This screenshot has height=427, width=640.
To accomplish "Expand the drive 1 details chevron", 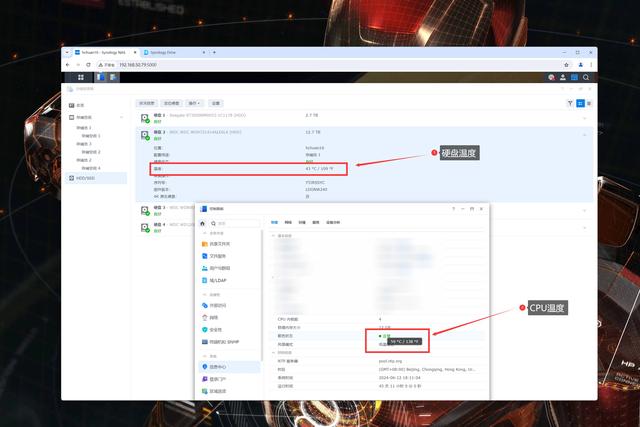I will pyautogui.click(x=584, y=118).
